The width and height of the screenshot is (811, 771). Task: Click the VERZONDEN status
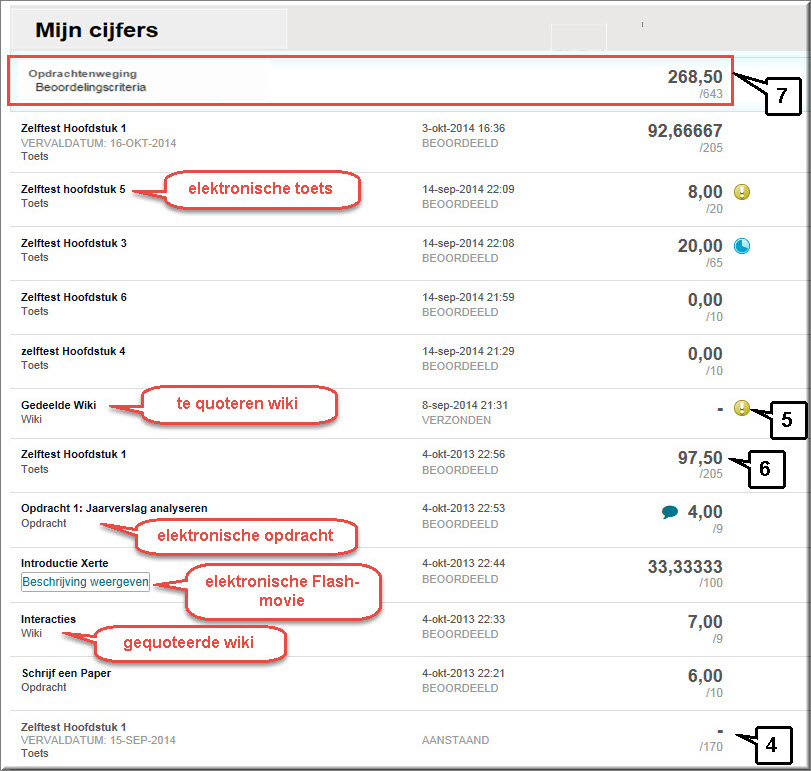(456, 420)
